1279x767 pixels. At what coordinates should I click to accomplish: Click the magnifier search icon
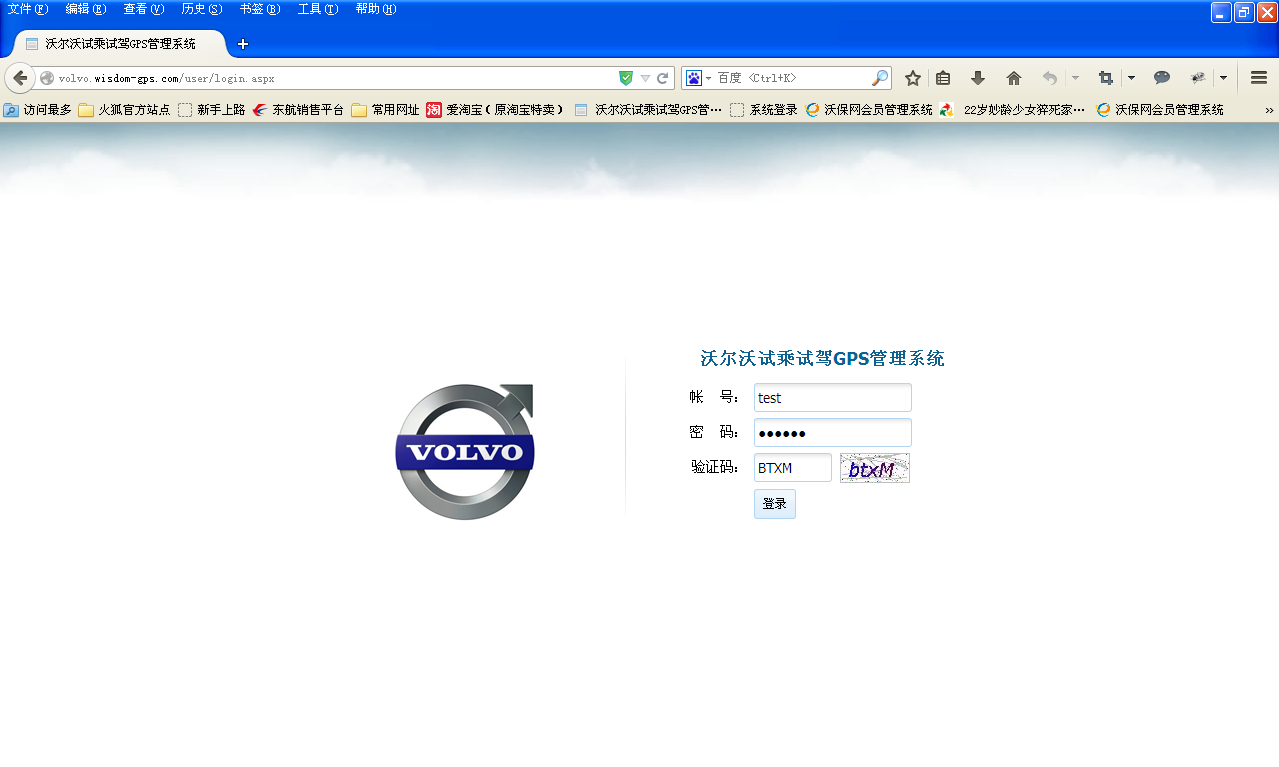[880, 78]
